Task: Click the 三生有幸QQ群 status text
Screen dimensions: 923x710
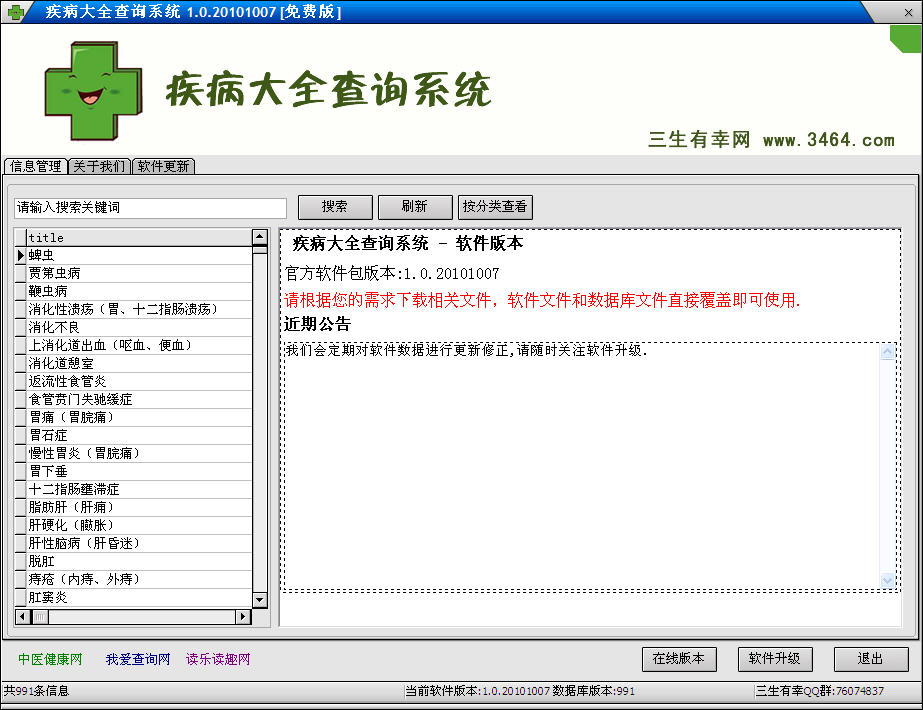Action: pos(820,691)
